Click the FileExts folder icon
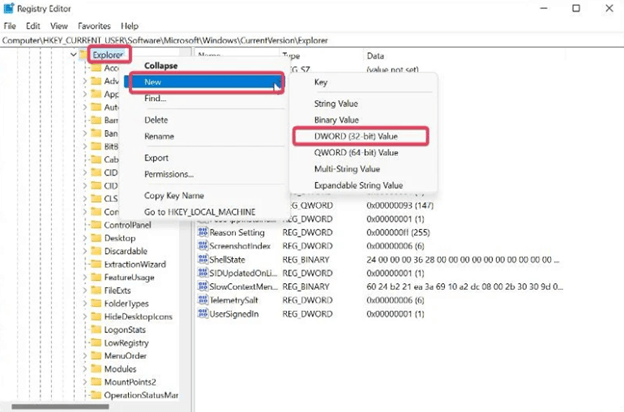 [96, 291]
